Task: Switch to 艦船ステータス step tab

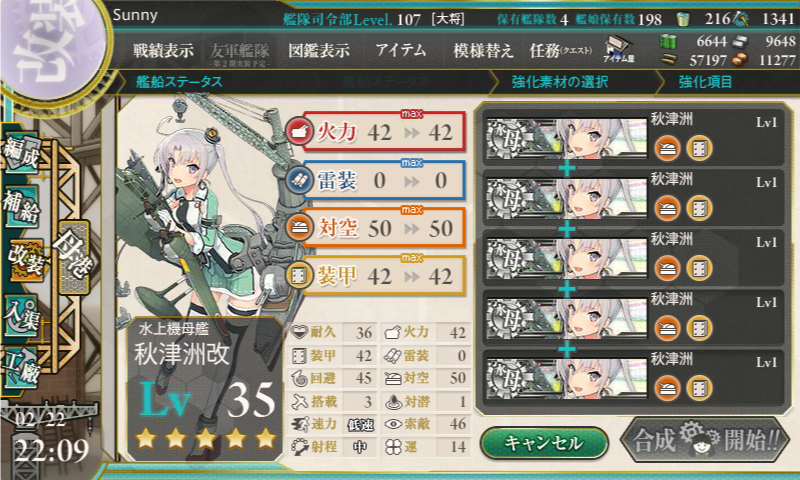Action: pos(179,82)
